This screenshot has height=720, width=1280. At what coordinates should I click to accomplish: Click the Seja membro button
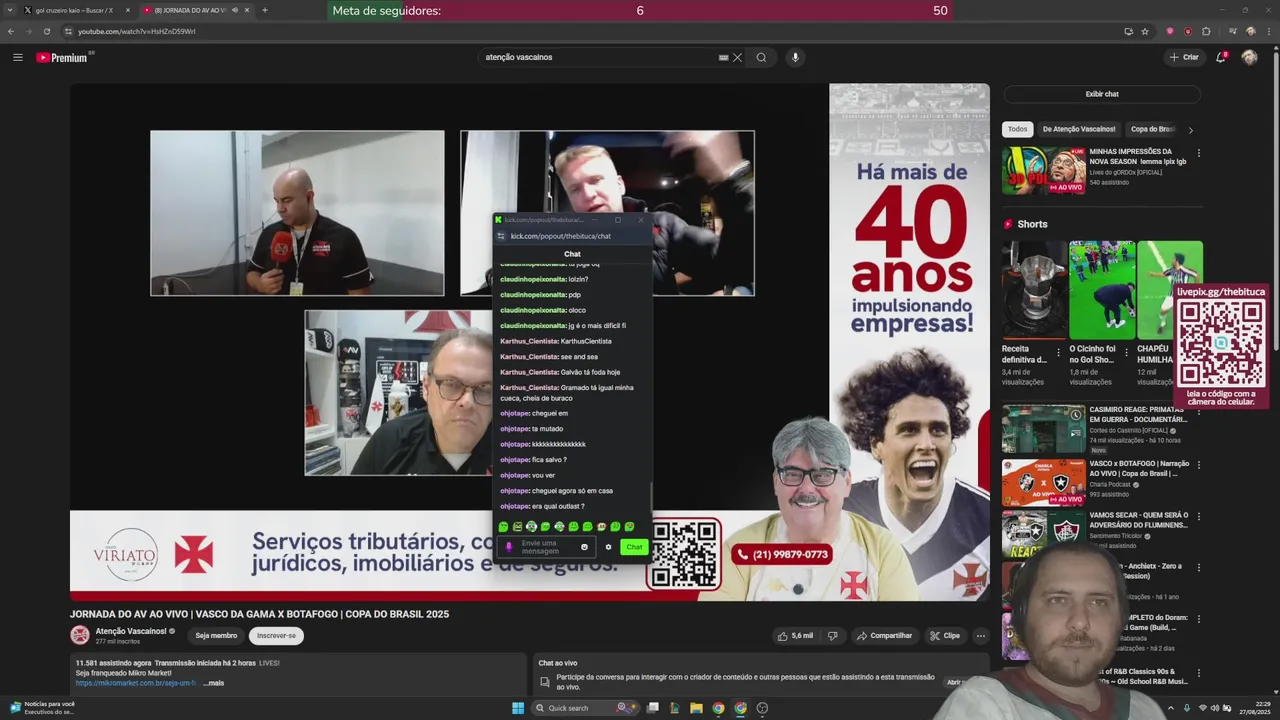tap(216, 636)
